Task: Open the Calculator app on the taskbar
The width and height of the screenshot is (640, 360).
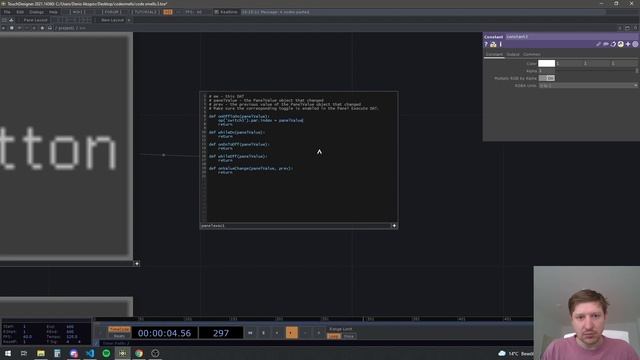Action: (x=57, y=353)
